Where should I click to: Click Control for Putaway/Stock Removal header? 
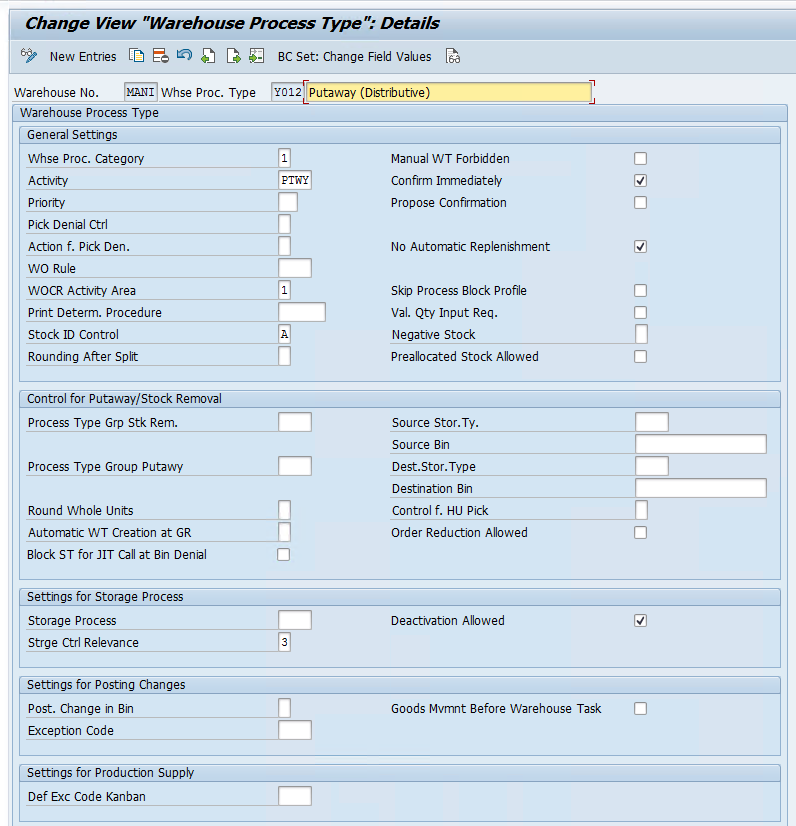coord(400,399)
